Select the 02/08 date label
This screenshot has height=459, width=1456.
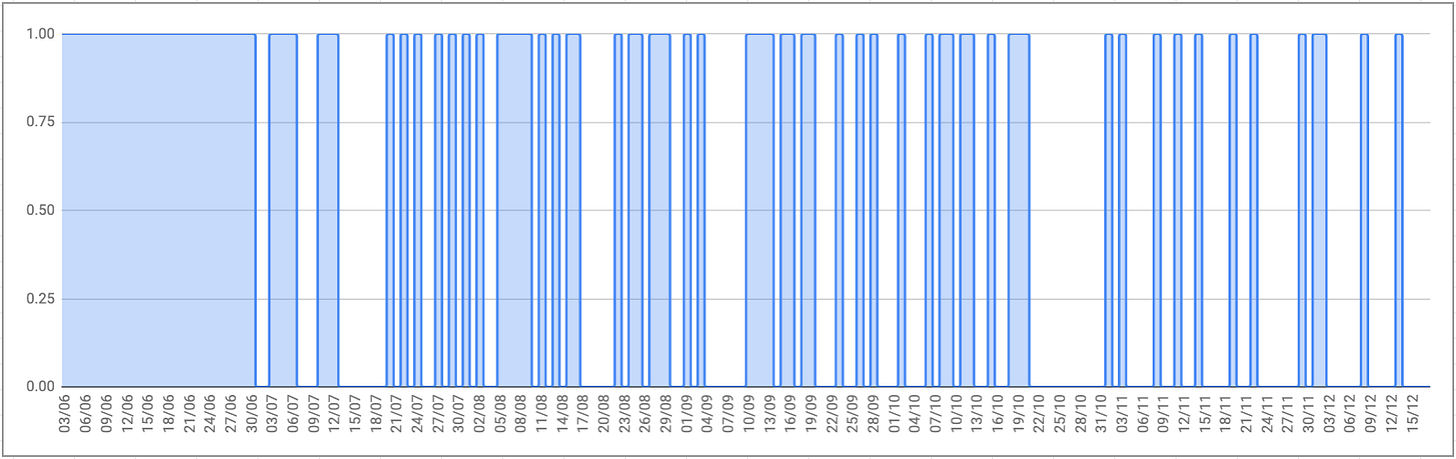(480, 413)
